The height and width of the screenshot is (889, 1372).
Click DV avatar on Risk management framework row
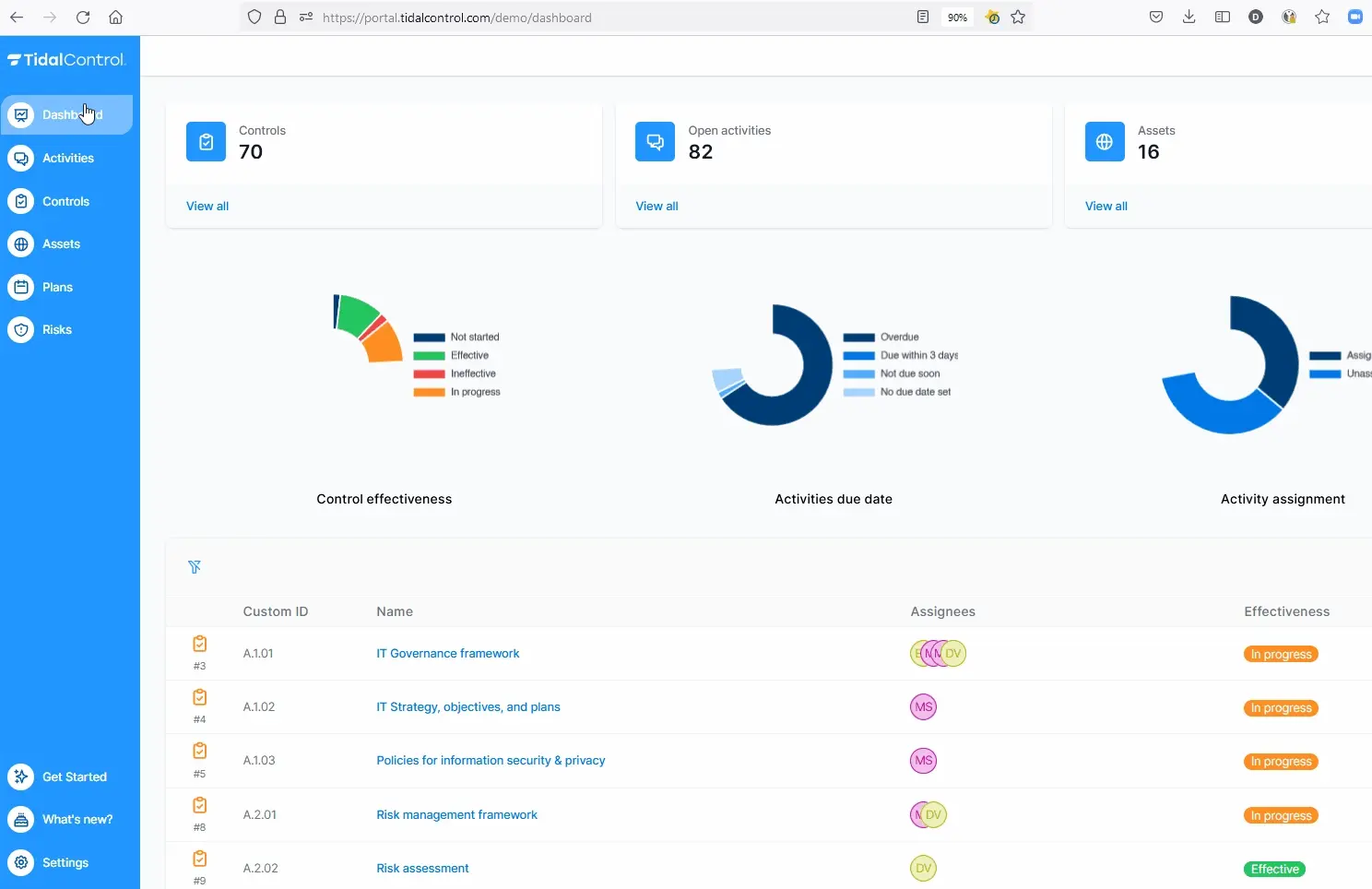934,814
